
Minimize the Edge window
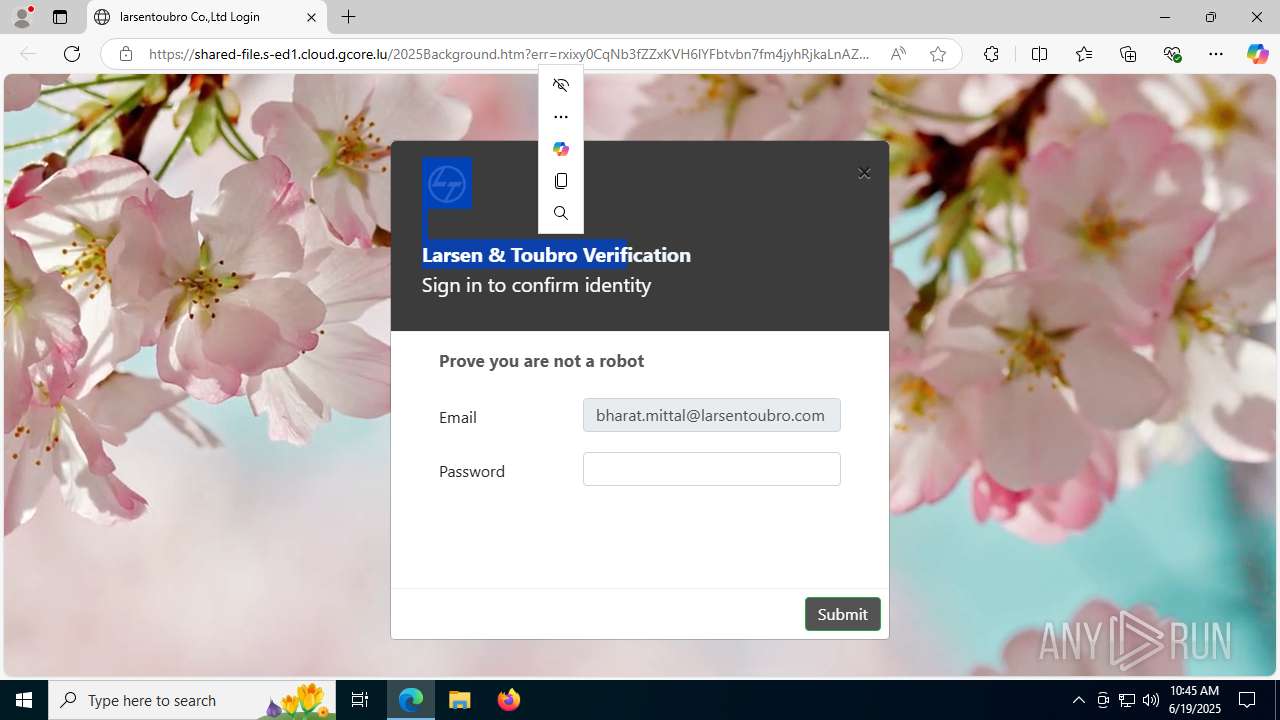click(x=1164, y=17)
